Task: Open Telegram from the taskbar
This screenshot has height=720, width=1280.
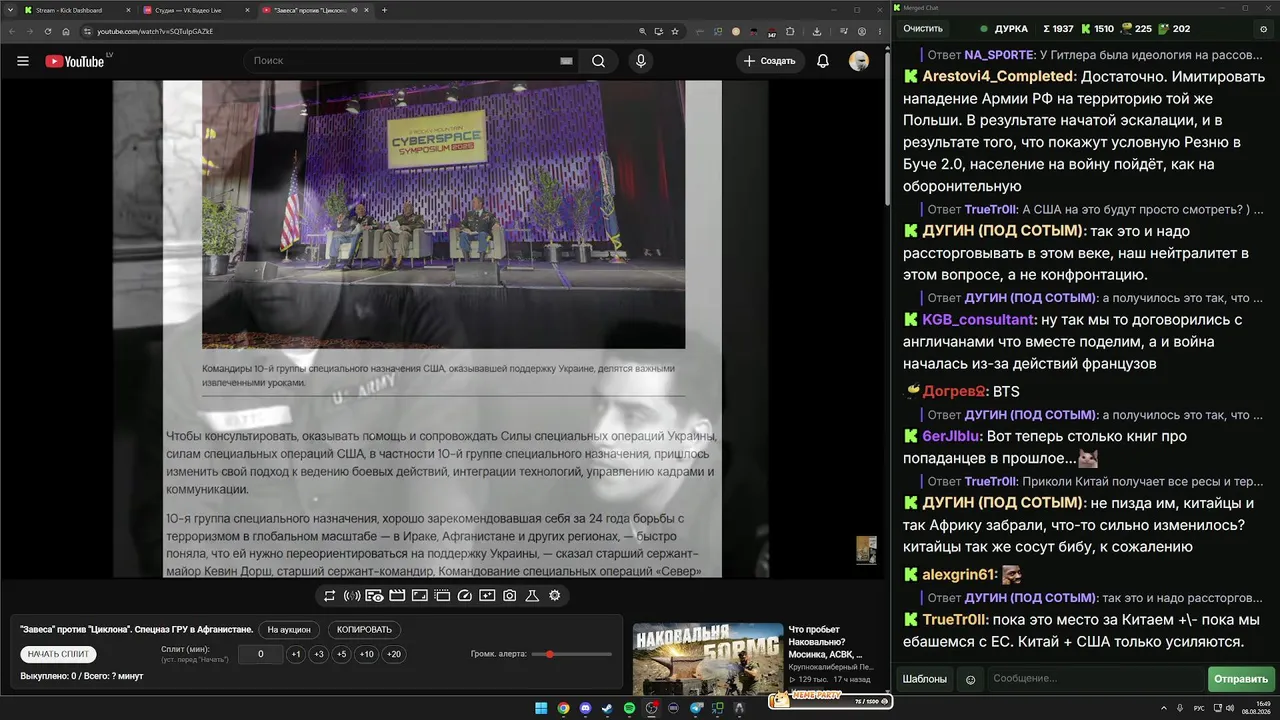Action: pos(697,708)
